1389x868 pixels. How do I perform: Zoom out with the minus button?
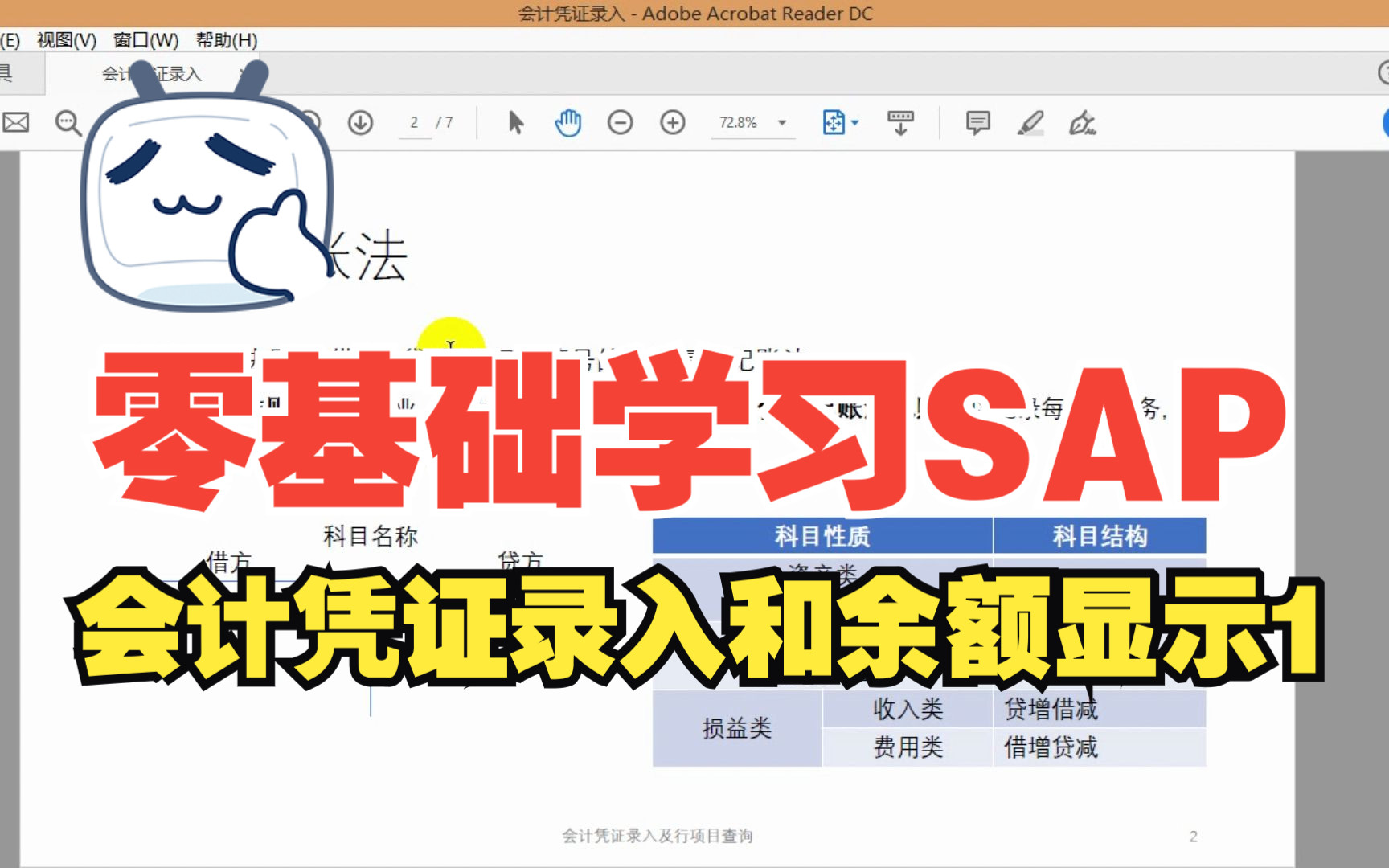[x=620, y=122]
